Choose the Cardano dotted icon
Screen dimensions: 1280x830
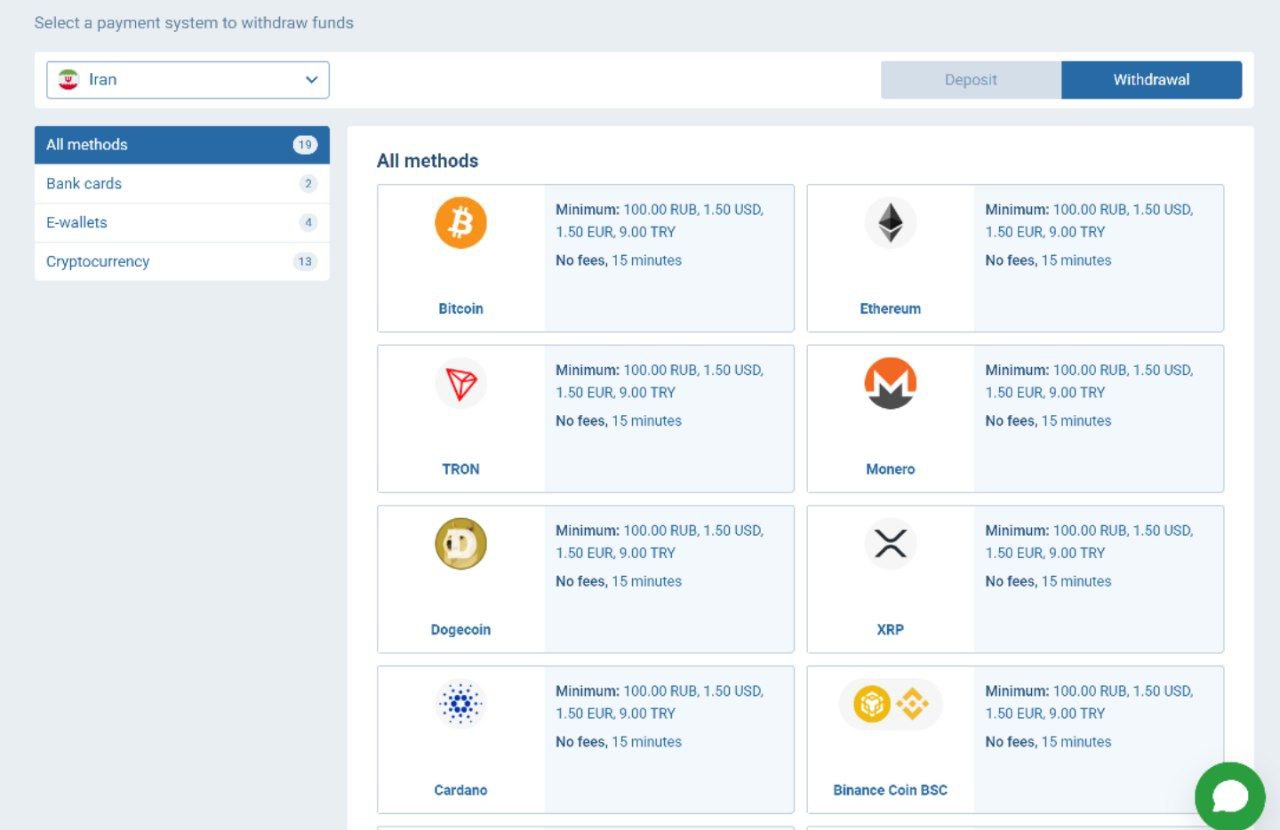click(x=460, y=704)
